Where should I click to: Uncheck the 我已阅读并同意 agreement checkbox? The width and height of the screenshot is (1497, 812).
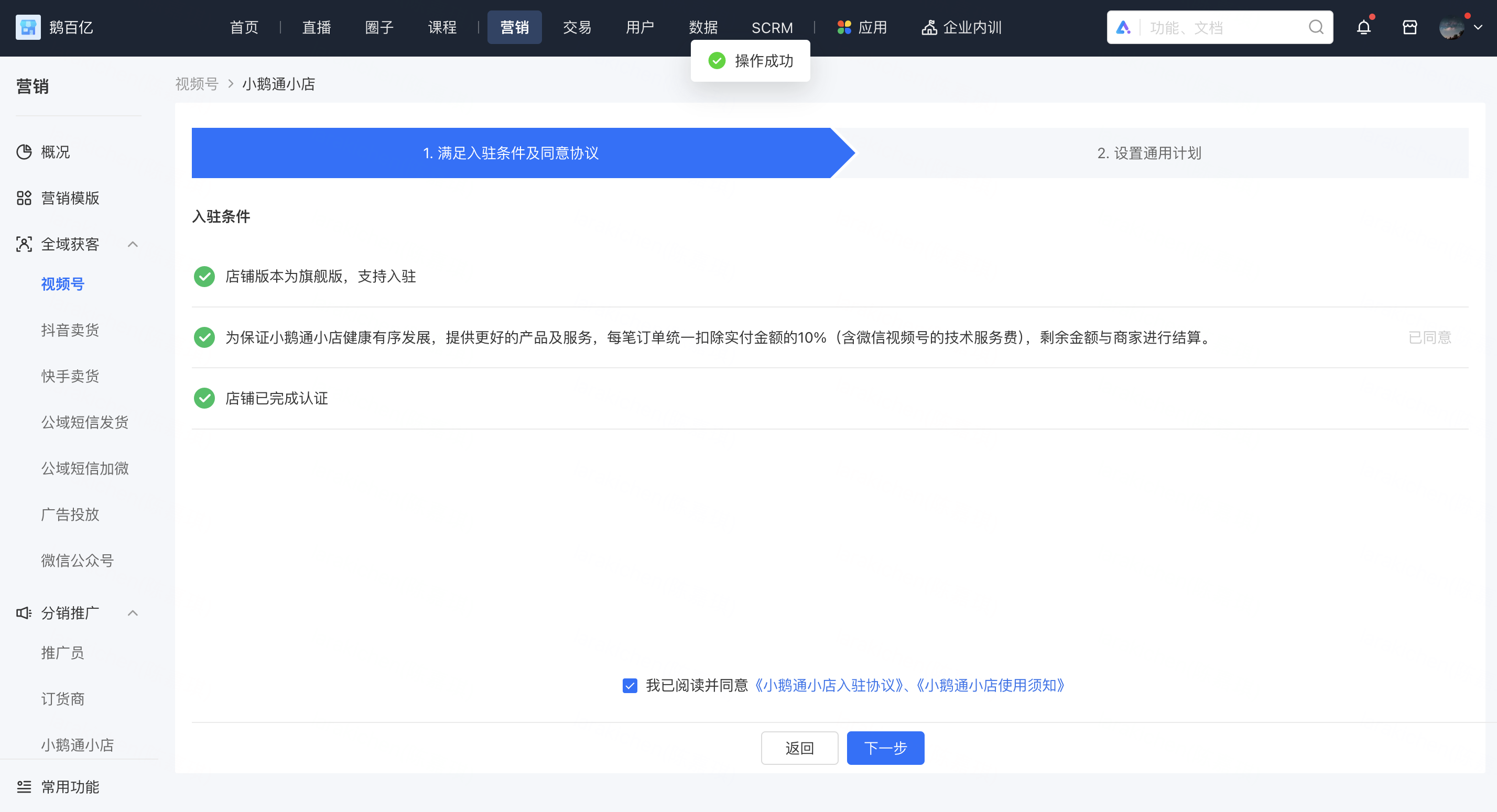click(630, 686)
